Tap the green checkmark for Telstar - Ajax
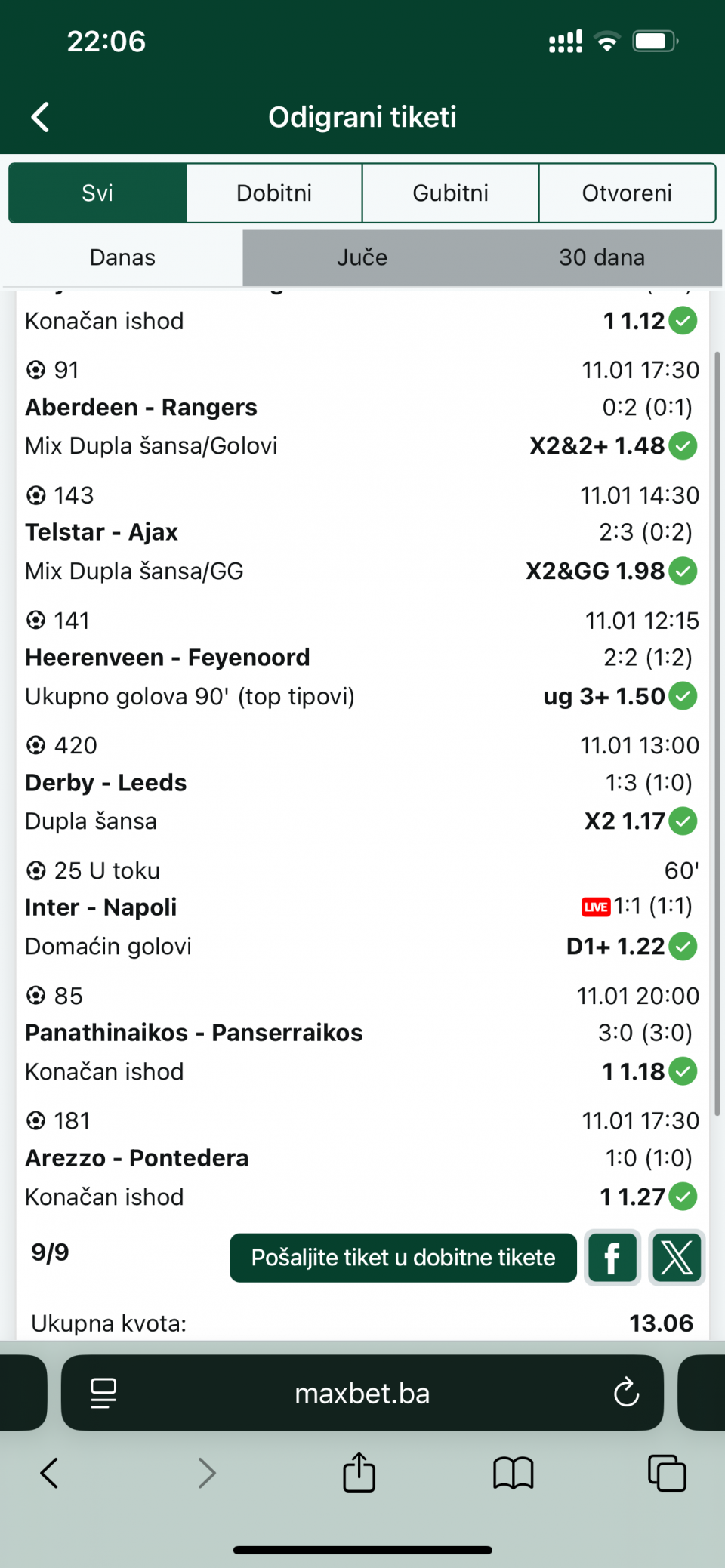This screenshot has width=725, height=1568. click(683, 571)
